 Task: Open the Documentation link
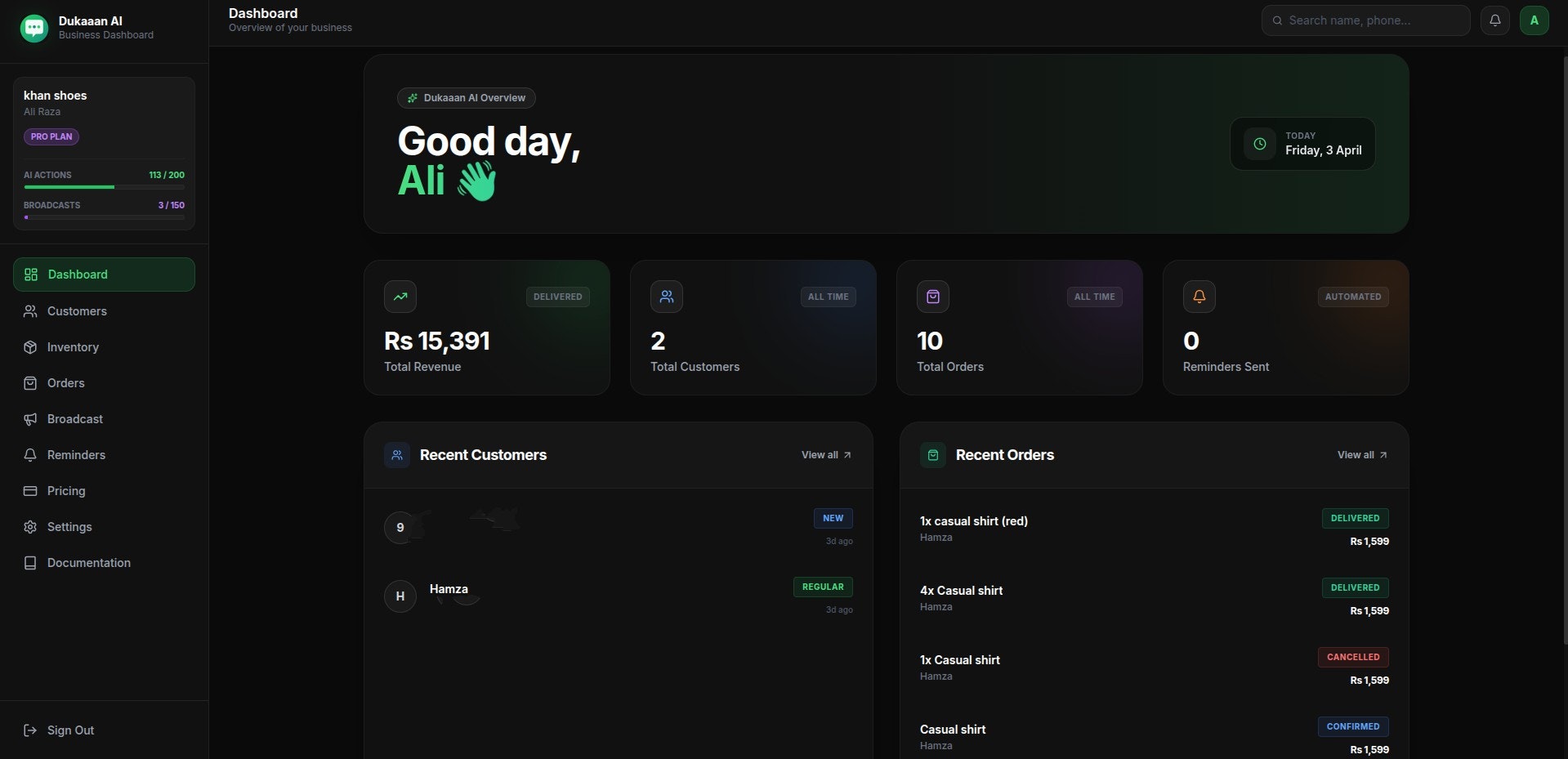104,563
